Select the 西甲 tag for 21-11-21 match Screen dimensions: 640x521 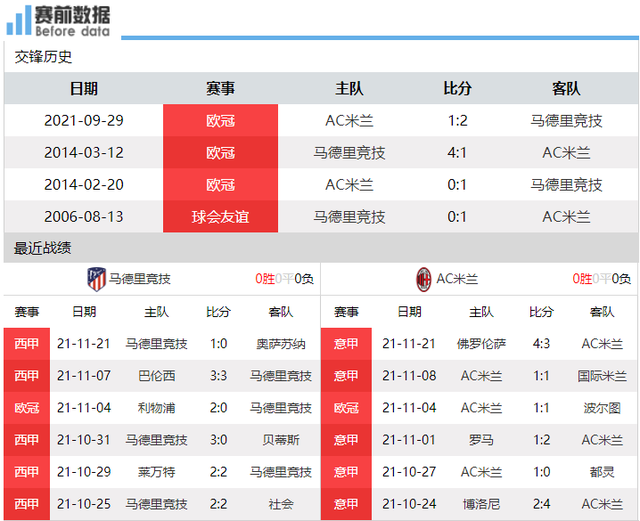(27, 344)
